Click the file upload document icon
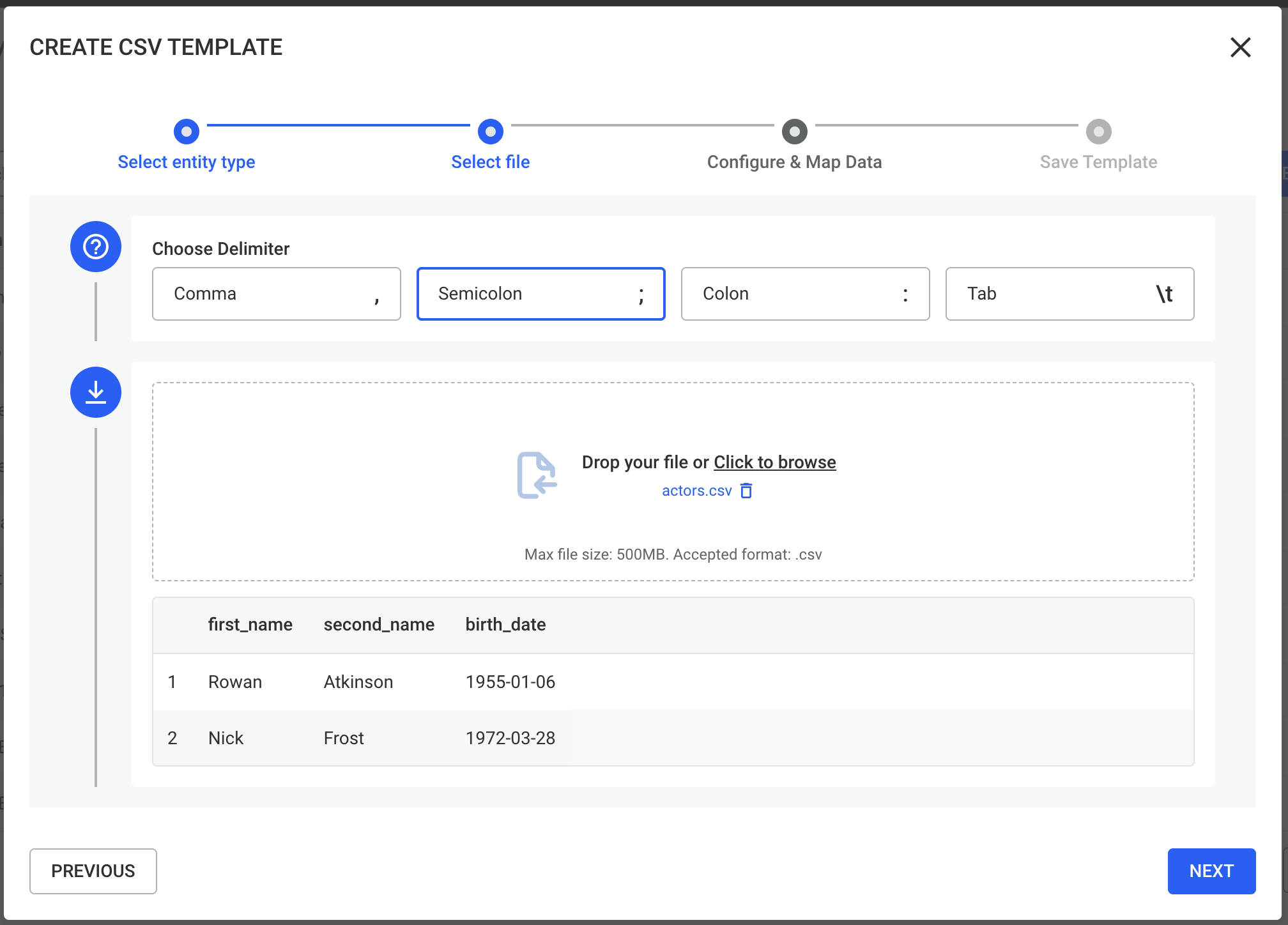 click(537, 475)
